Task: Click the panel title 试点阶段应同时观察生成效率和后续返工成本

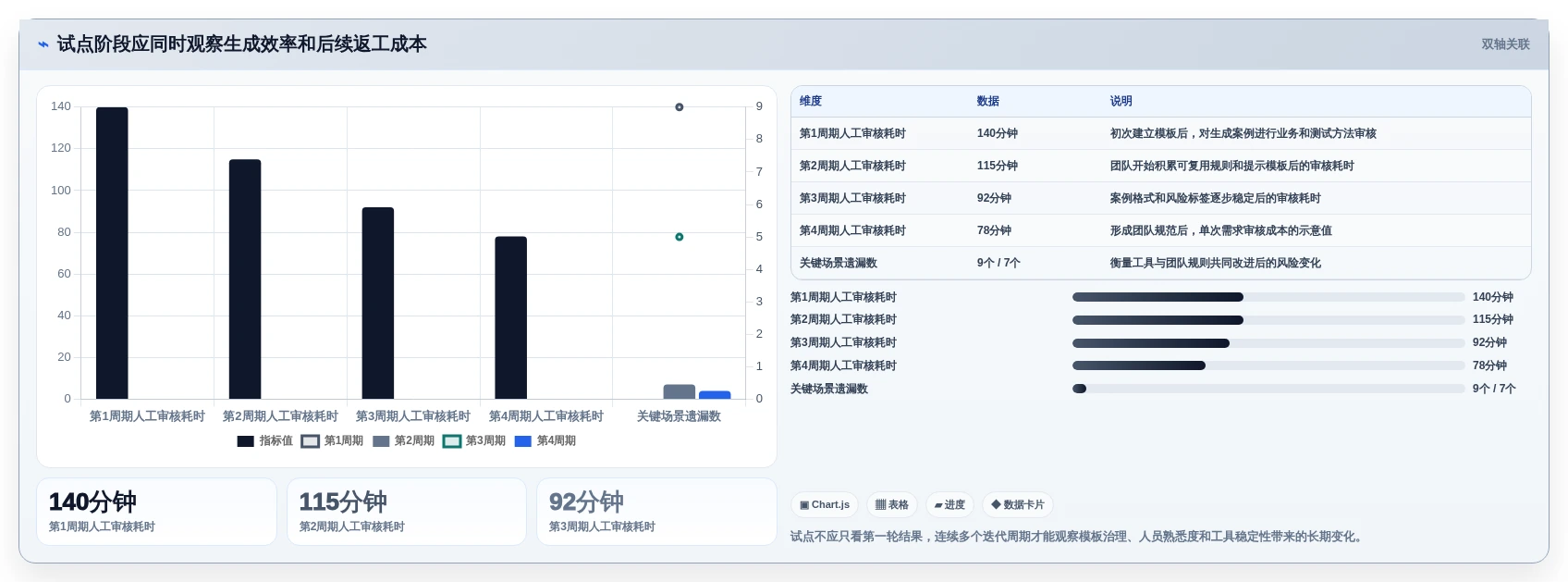Action: point(241,44)
